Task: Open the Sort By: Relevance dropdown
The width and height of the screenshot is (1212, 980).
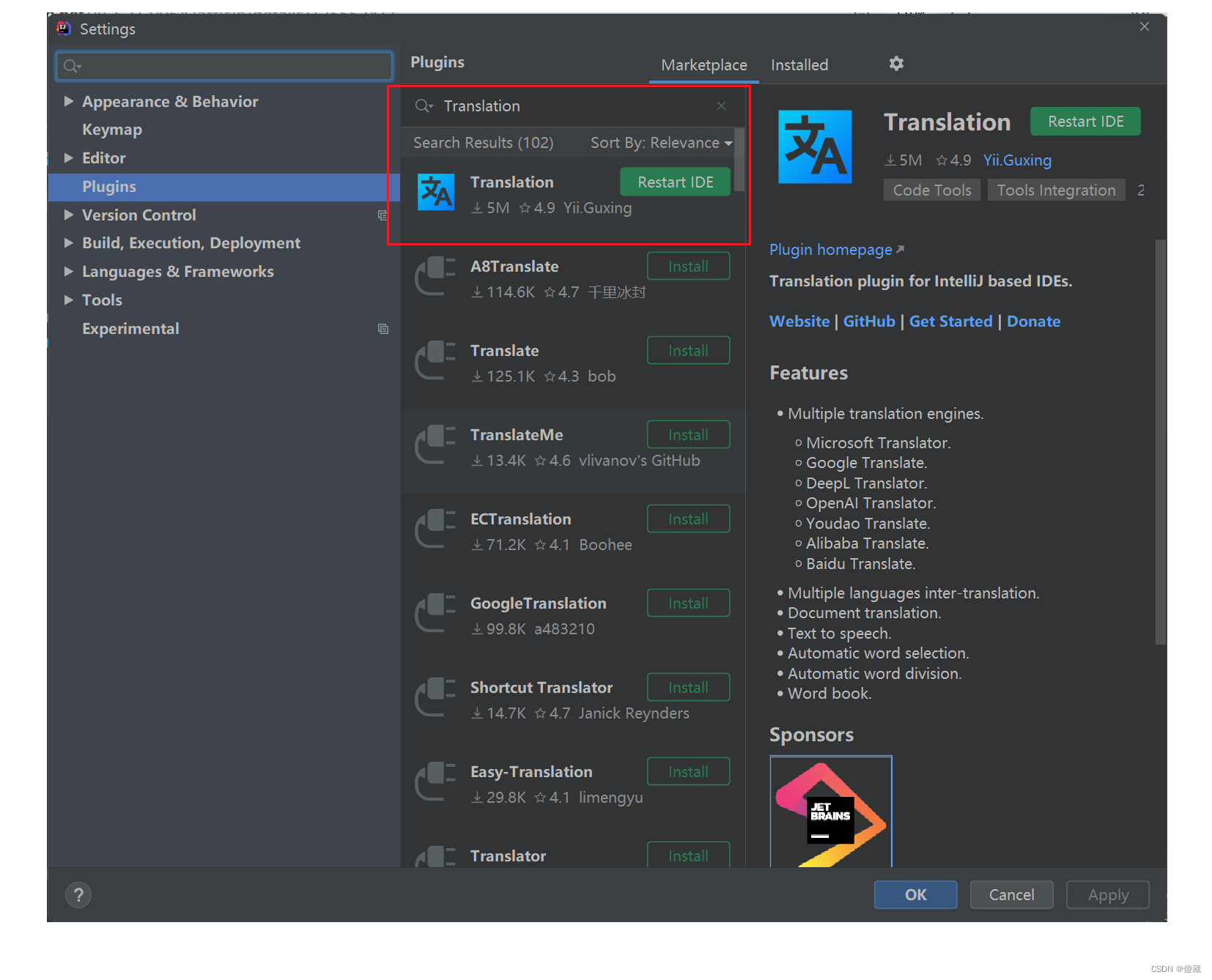Action: [661, 143]
